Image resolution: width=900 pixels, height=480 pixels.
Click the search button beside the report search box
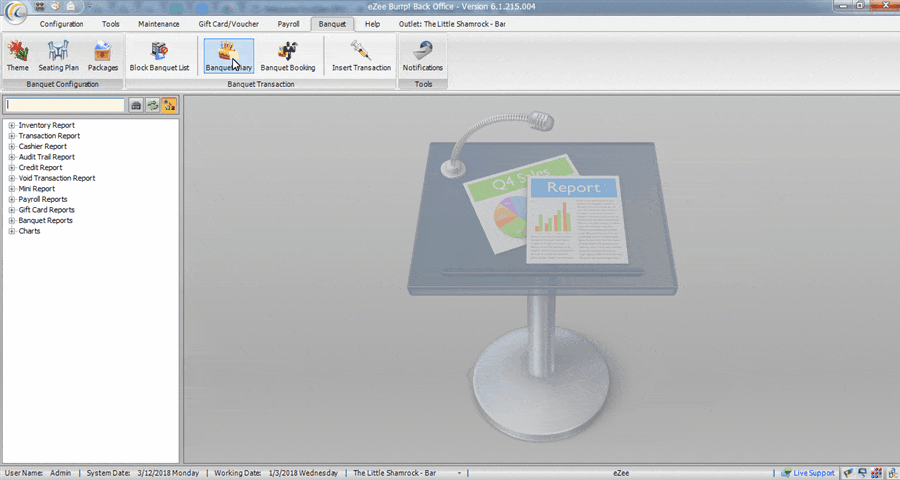click(x=136, y=104)
